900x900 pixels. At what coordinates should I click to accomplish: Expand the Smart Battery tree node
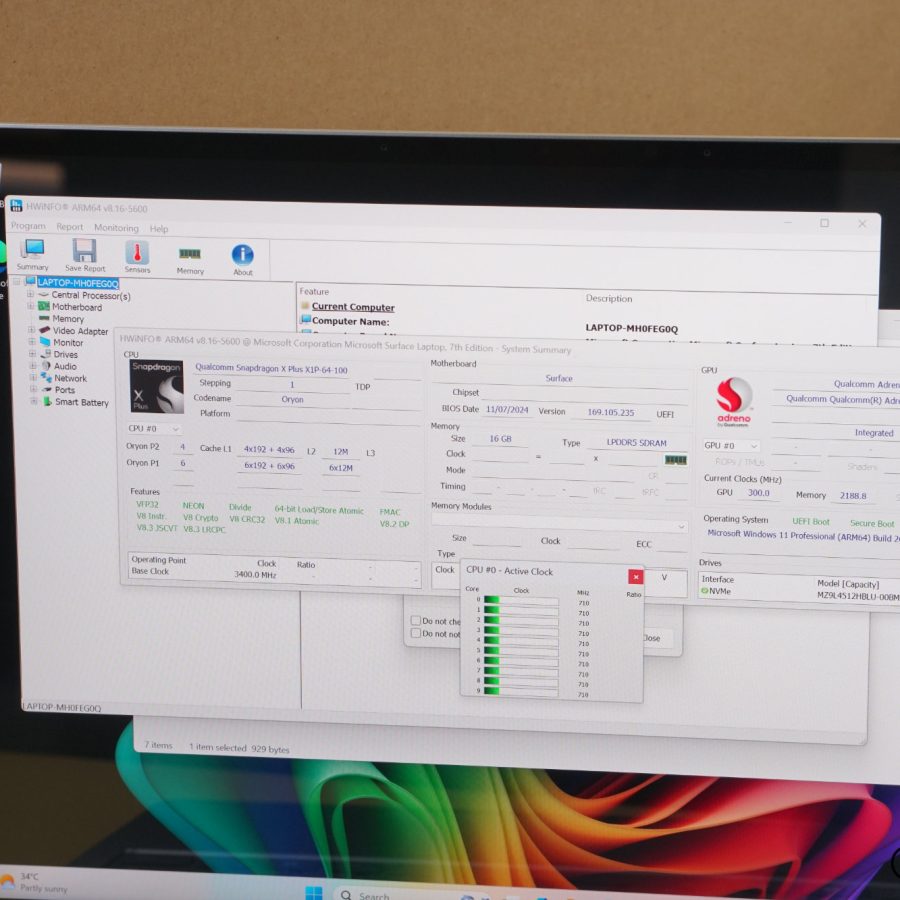tap(34, 401)
